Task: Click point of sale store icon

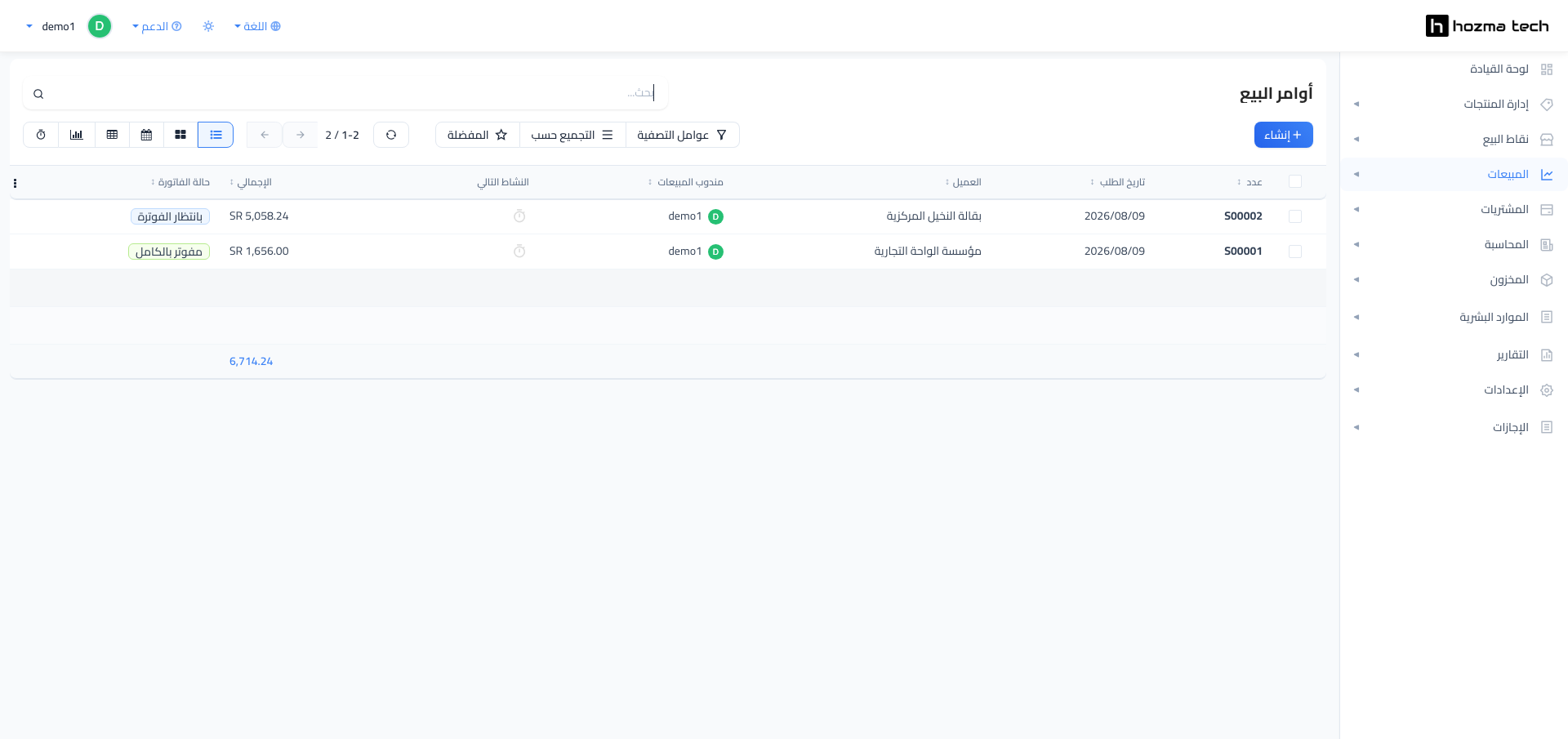Action: [x=1547, y=140]
